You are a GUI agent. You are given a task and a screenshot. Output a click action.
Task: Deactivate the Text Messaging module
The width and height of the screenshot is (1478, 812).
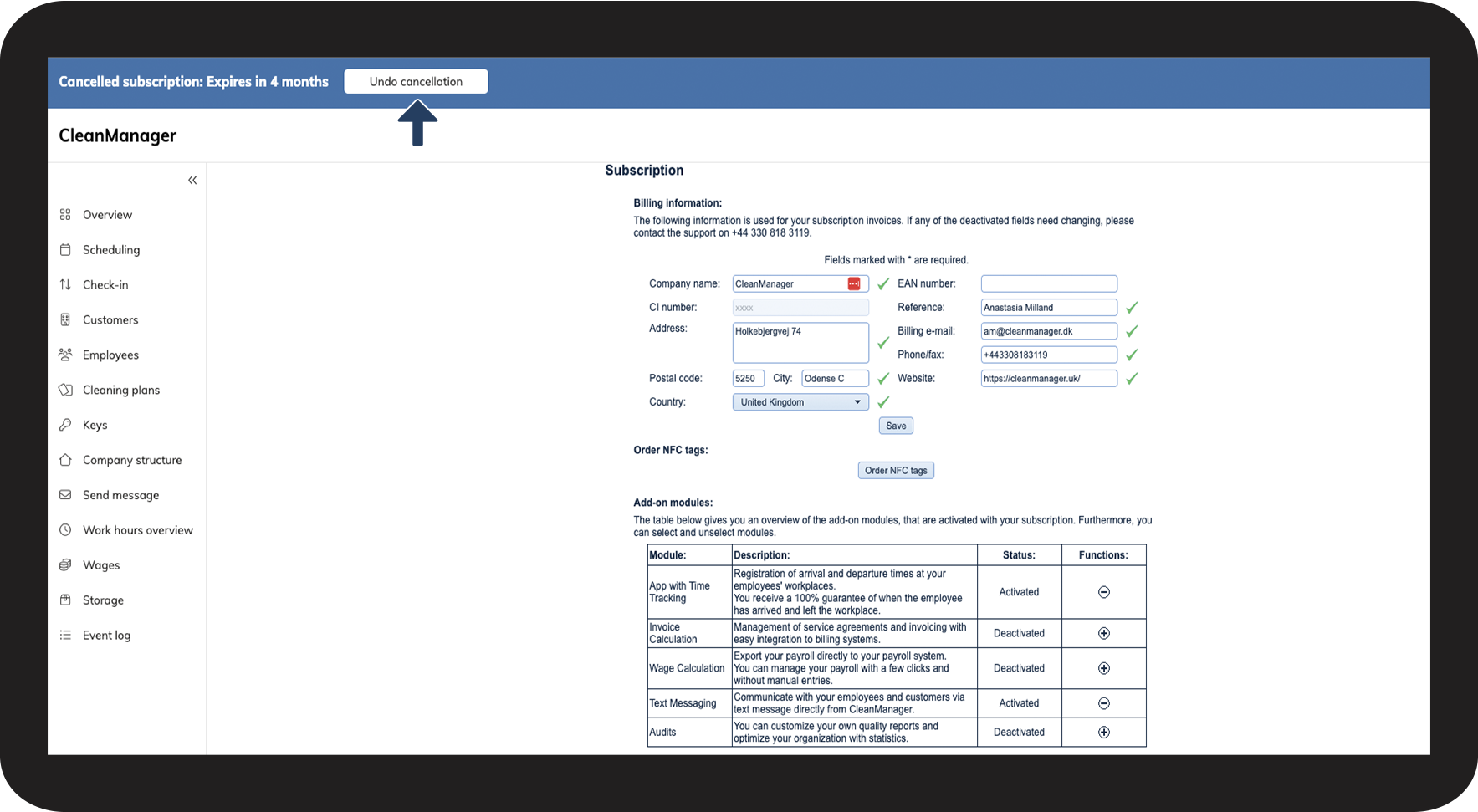(x=1103, y=703)
